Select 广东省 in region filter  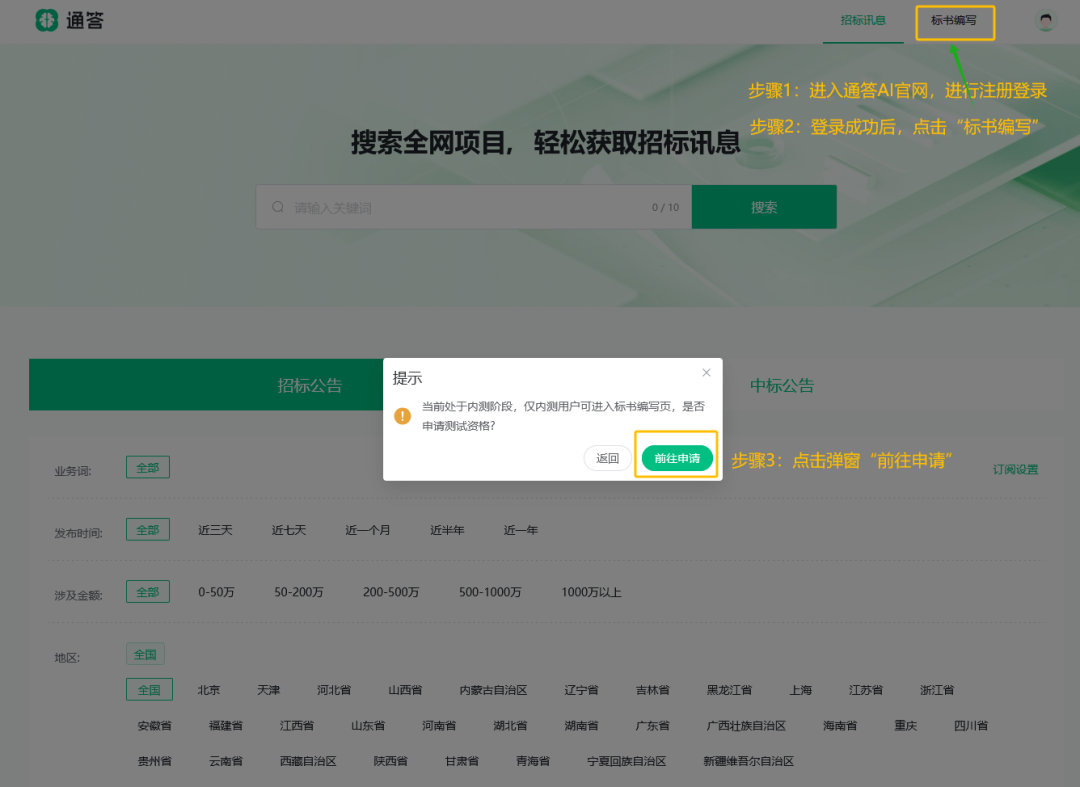(x=652, y=725)
